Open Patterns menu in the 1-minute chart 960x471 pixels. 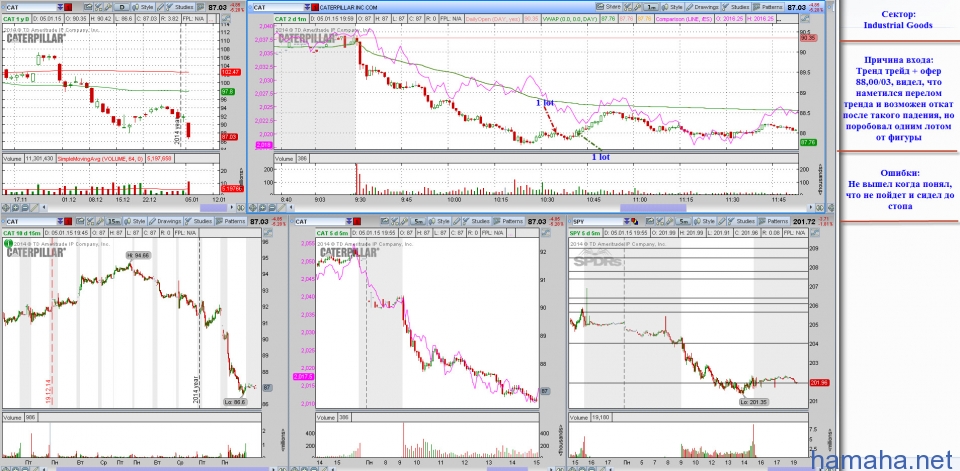[x=770, y=7]
